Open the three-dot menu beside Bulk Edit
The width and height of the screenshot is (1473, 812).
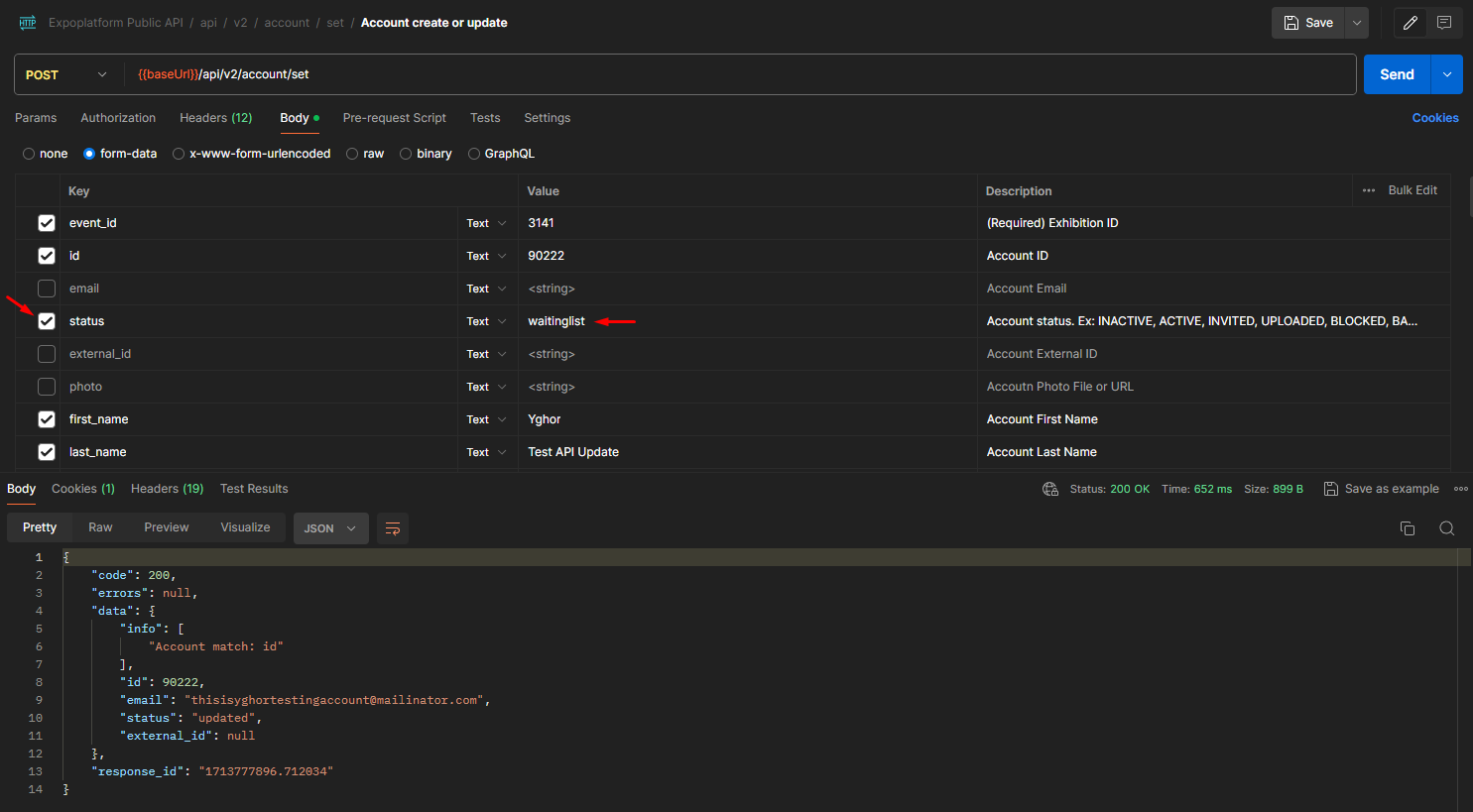click(x=1369, y=190)
